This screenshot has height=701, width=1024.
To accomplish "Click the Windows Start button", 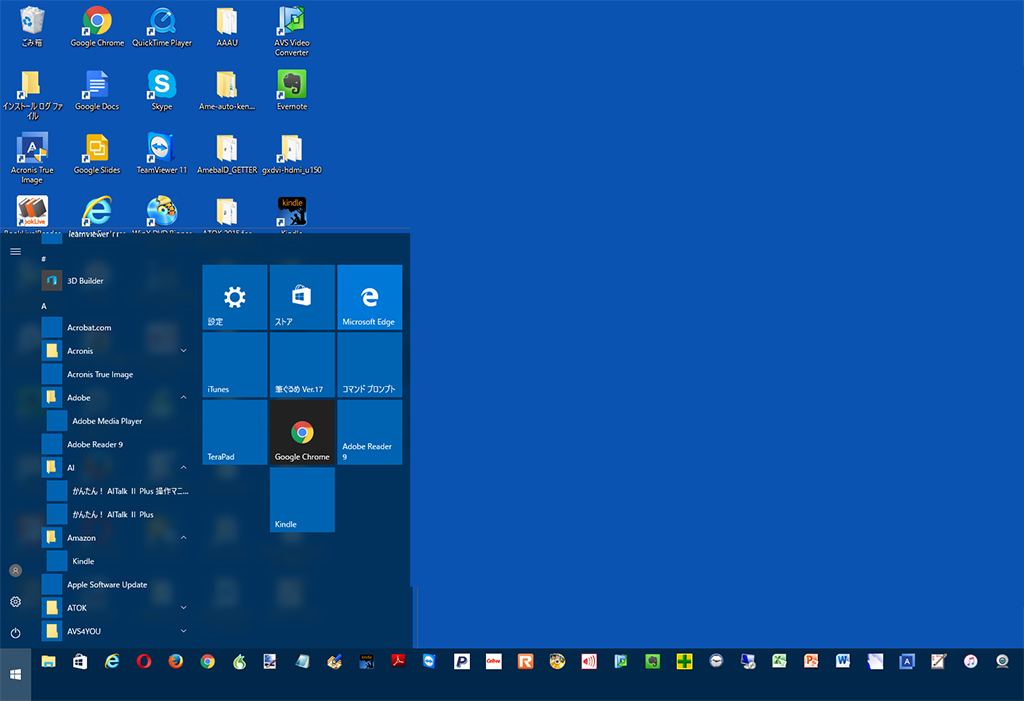I will point(16,674).
